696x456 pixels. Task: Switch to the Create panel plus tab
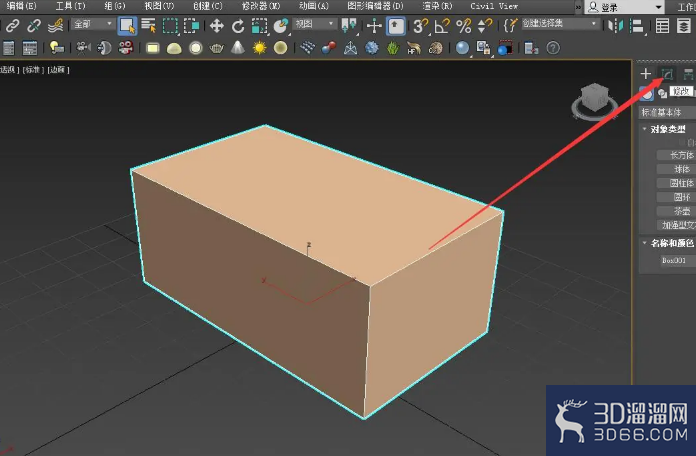pyautogui.click(x=646, y=74)
